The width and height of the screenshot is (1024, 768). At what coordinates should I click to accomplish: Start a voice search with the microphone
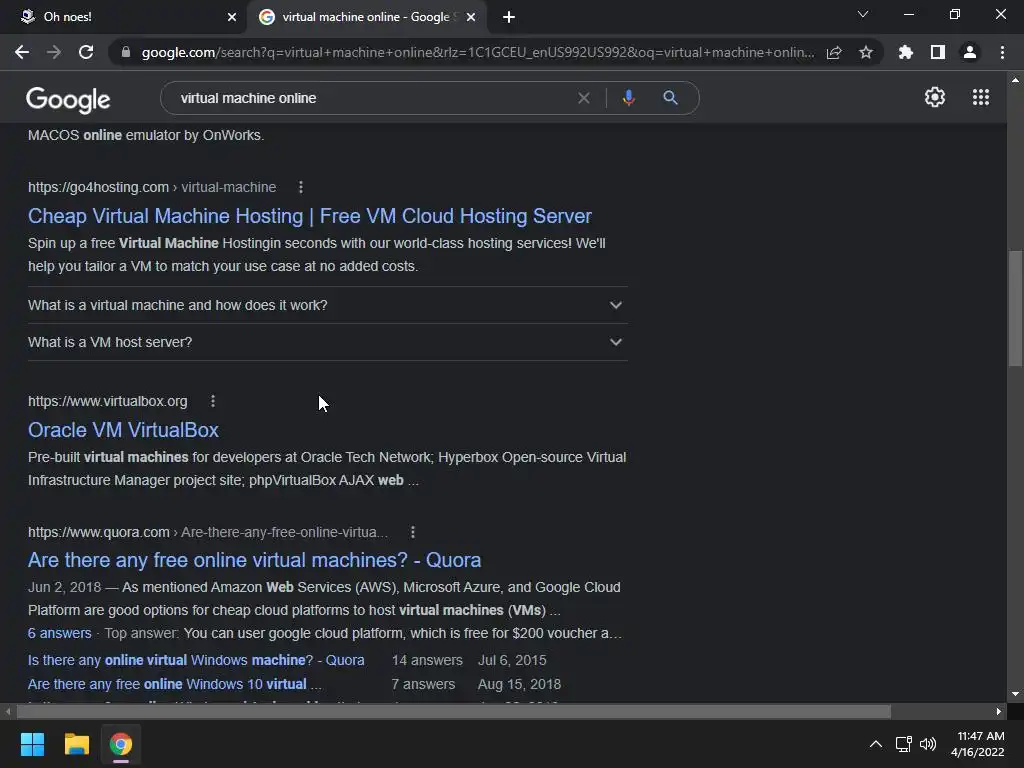(628, 98)
